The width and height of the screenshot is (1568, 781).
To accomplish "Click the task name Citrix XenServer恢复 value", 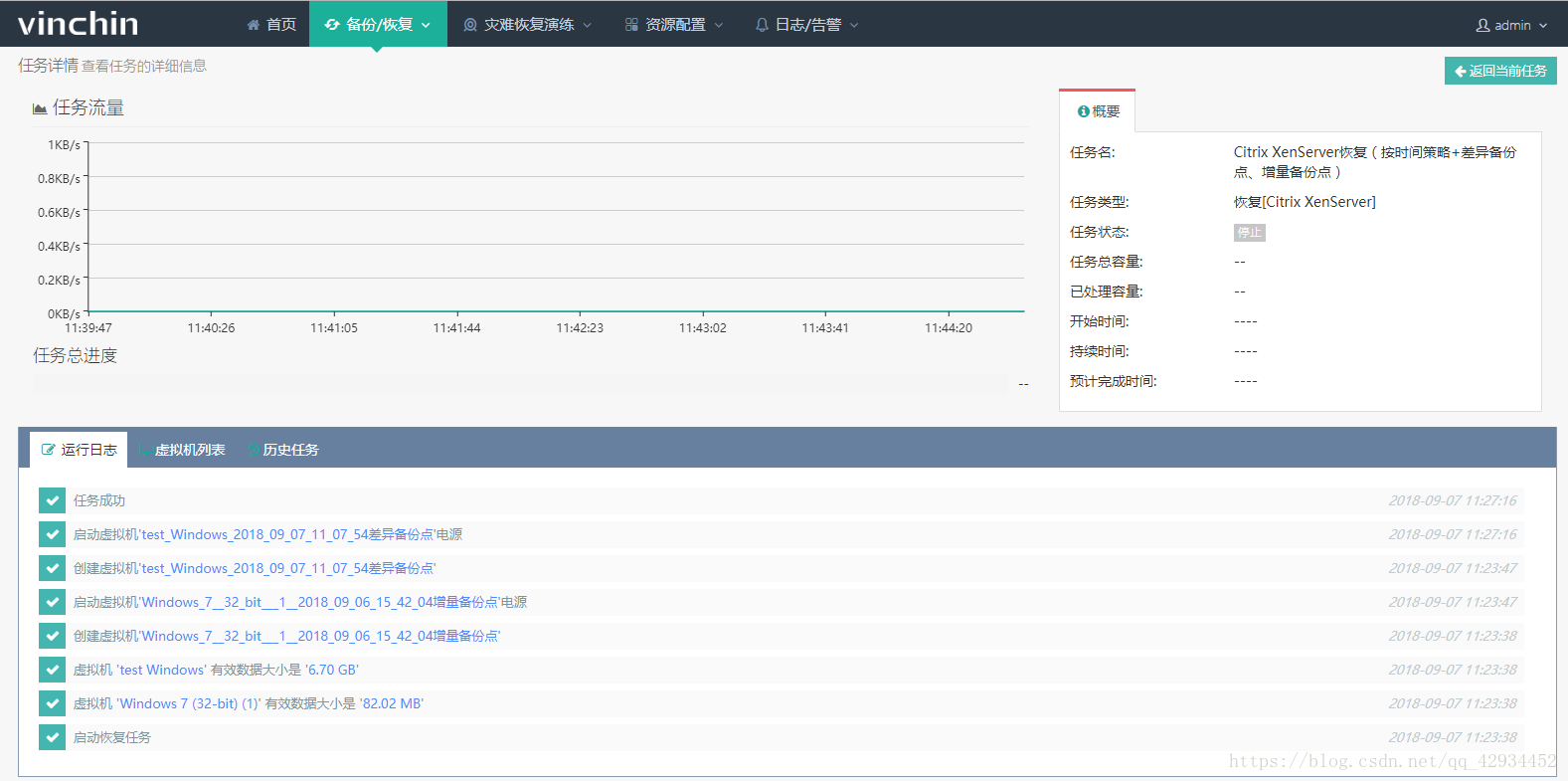I will click(1375, 162).
